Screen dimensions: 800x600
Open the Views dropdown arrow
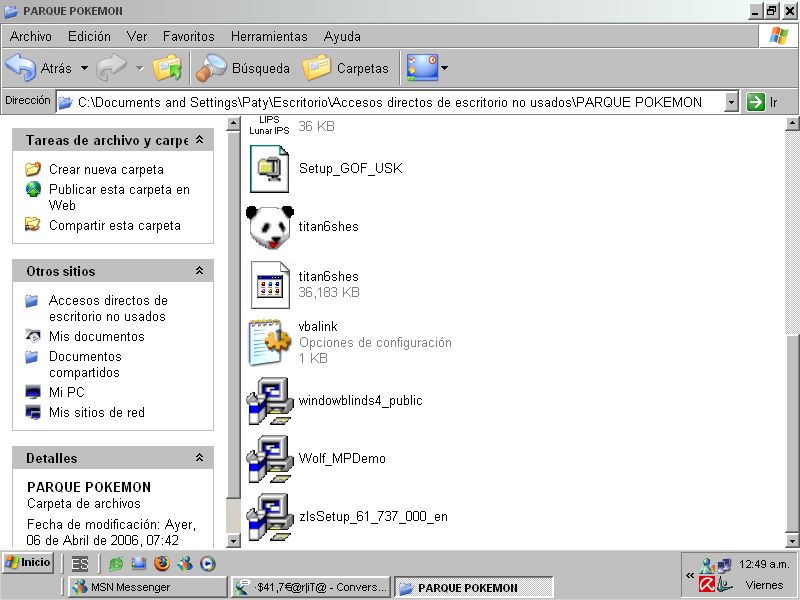(444, 68)
